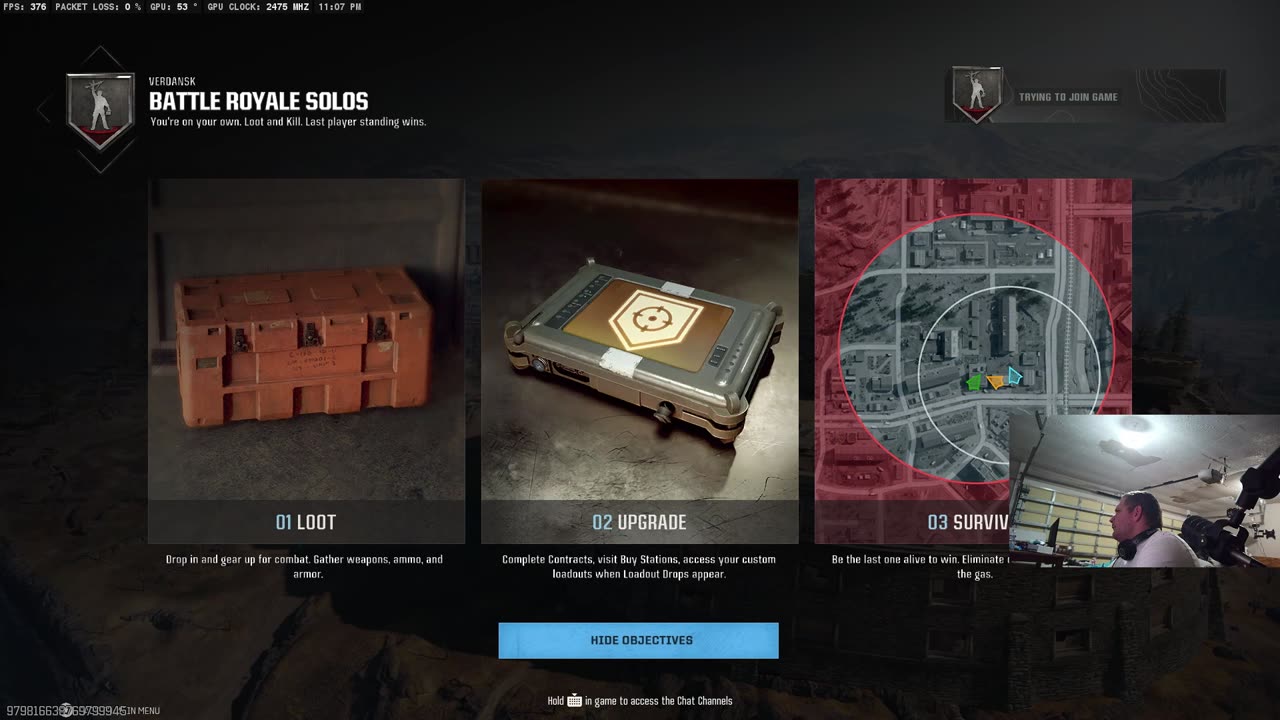This screenshot has height=720, width=1280.
Task: Select the orange loot crate image
Action: [306, 340]
